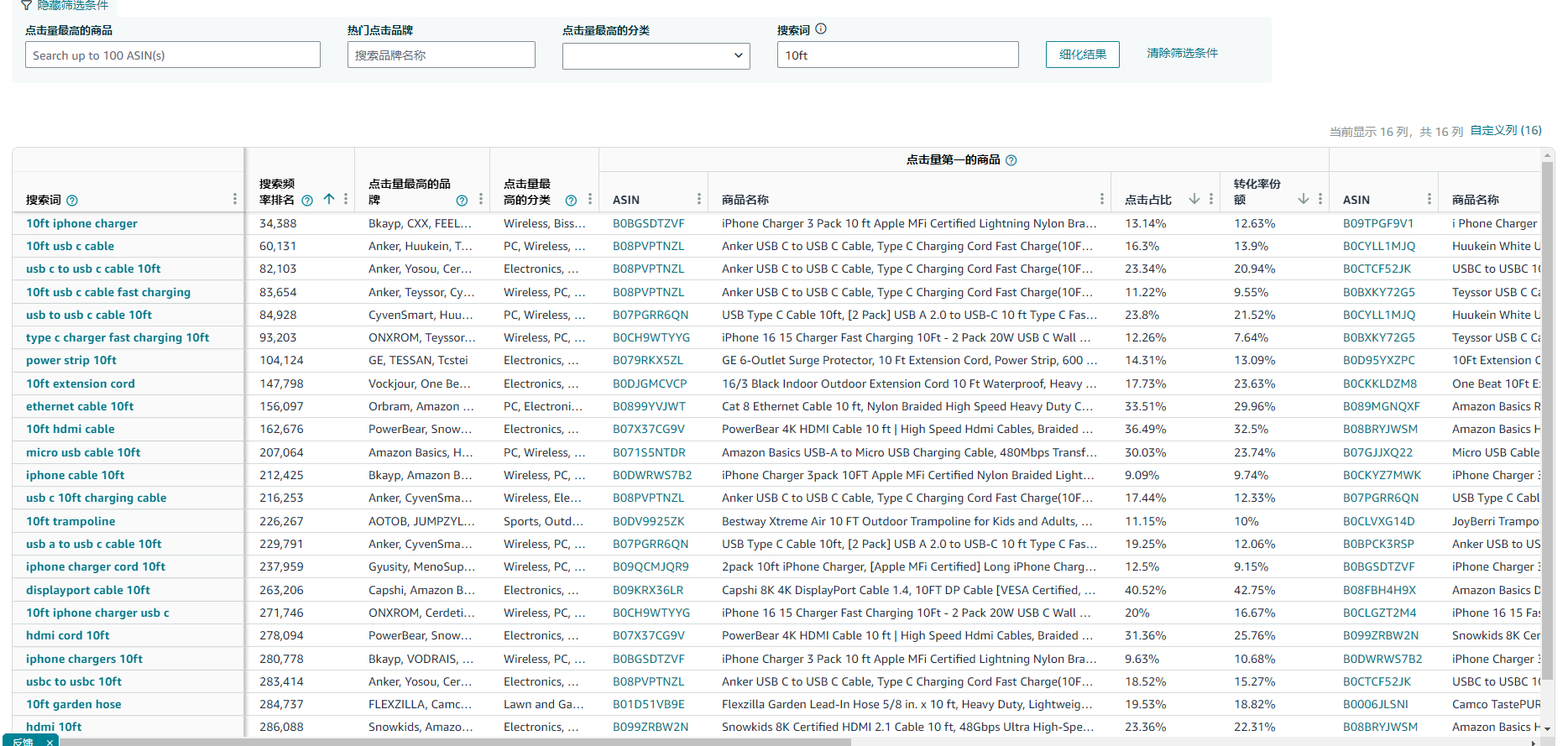
Task: Open column menu for first 商品名称 column
Action: [x=1102, y=199]
